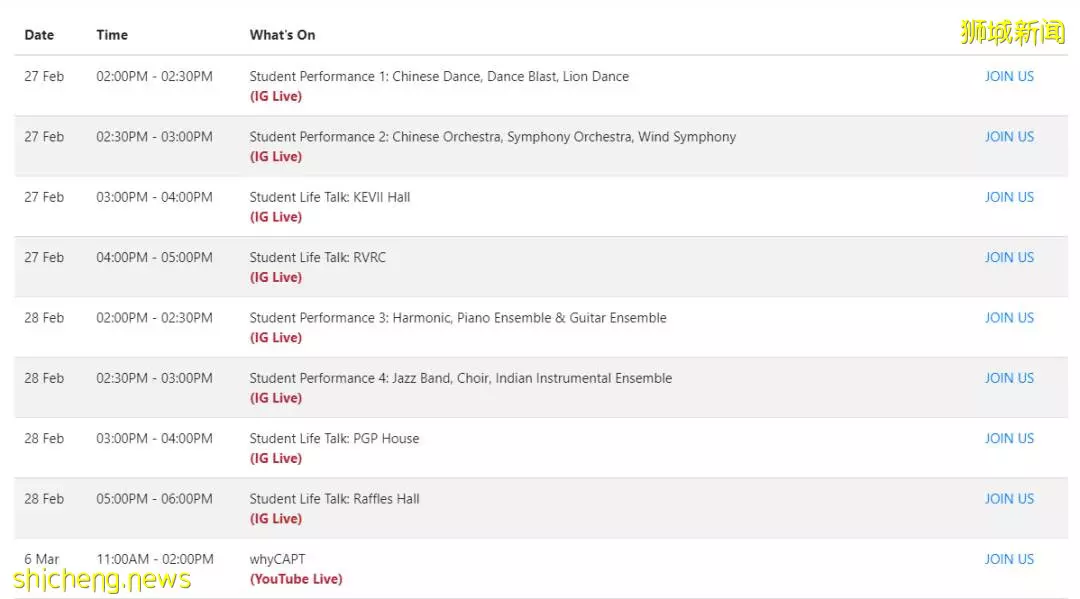Select the Jazz Band, Choir event title
The width and height of the screenshot is (1080, 599).
(461, 378)
